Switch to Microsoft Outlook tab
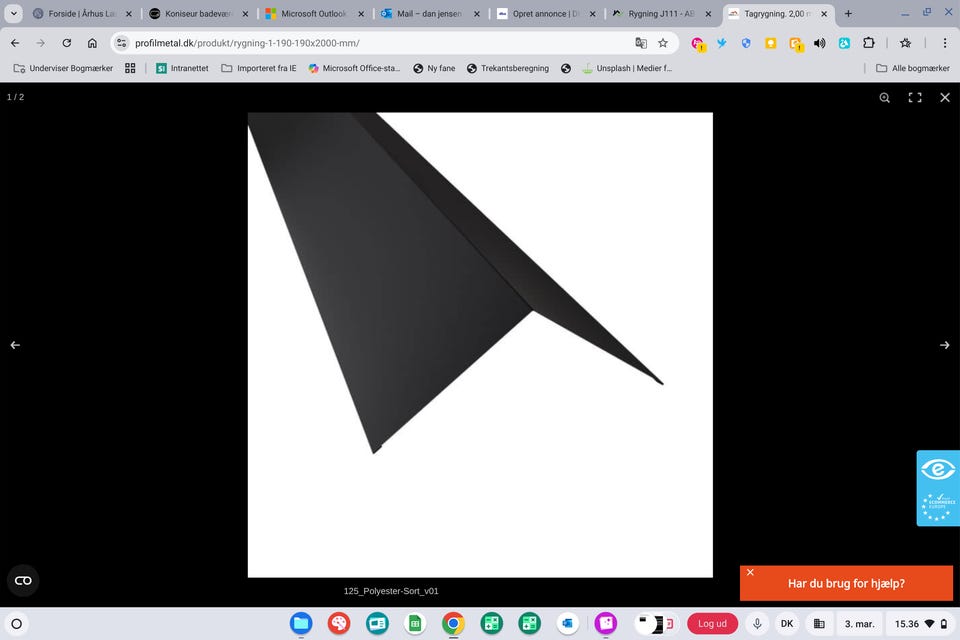Viewport: 960px width, 640px height. [x=315, y=13]
